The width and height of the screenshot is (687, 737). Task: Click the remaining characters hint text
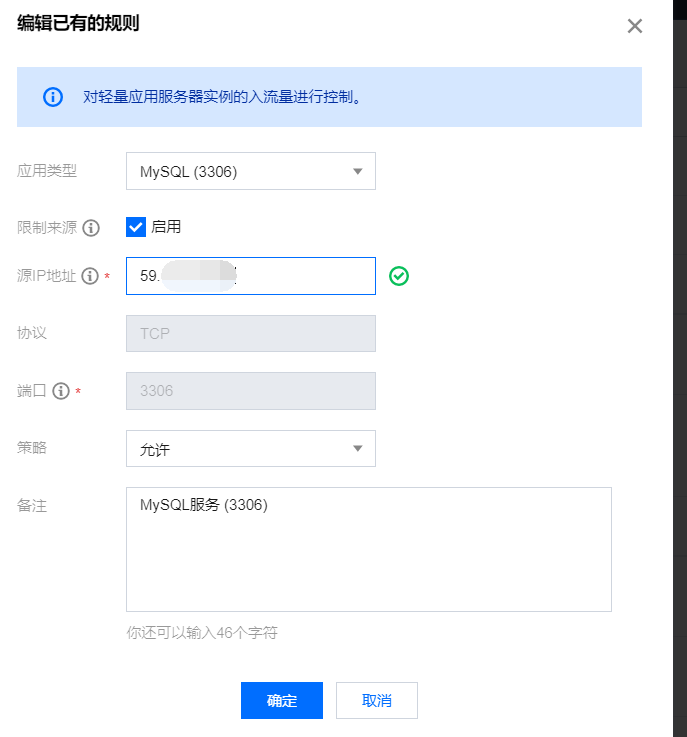click(x=202, y=633)
